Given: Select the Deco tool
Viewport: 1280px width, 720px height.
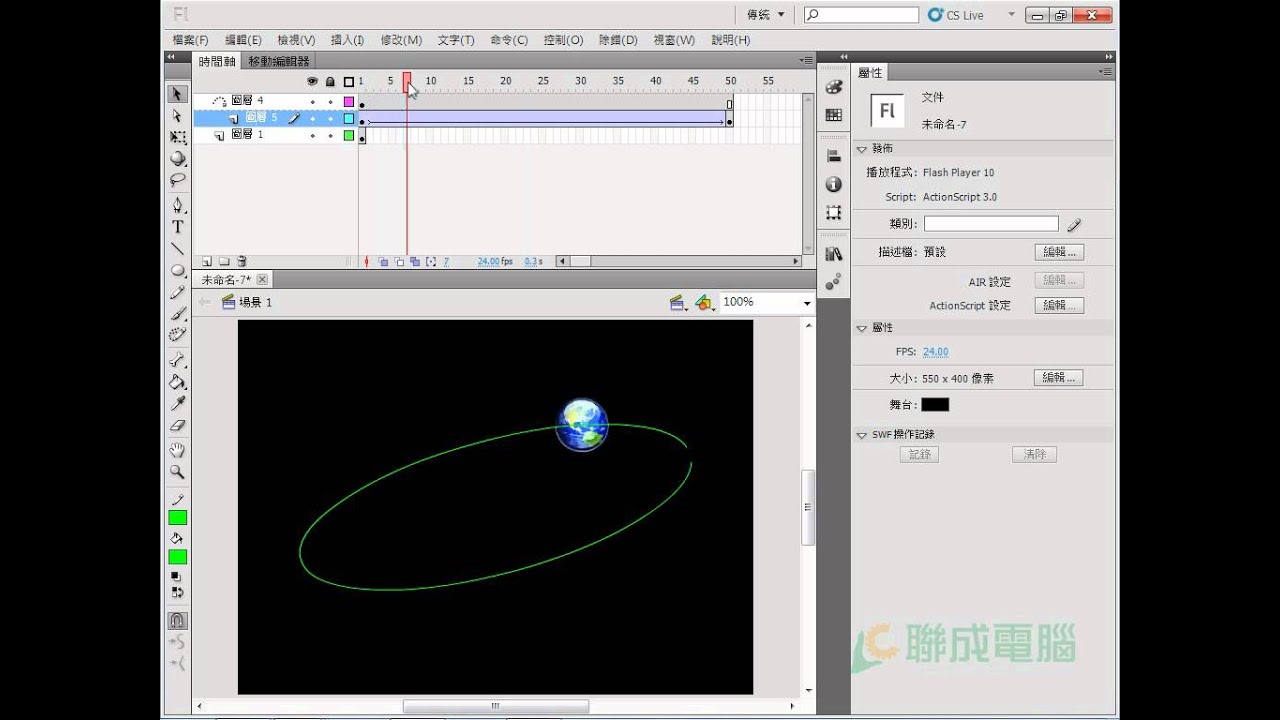Looking at the screenshot, I should click(177, 334).
